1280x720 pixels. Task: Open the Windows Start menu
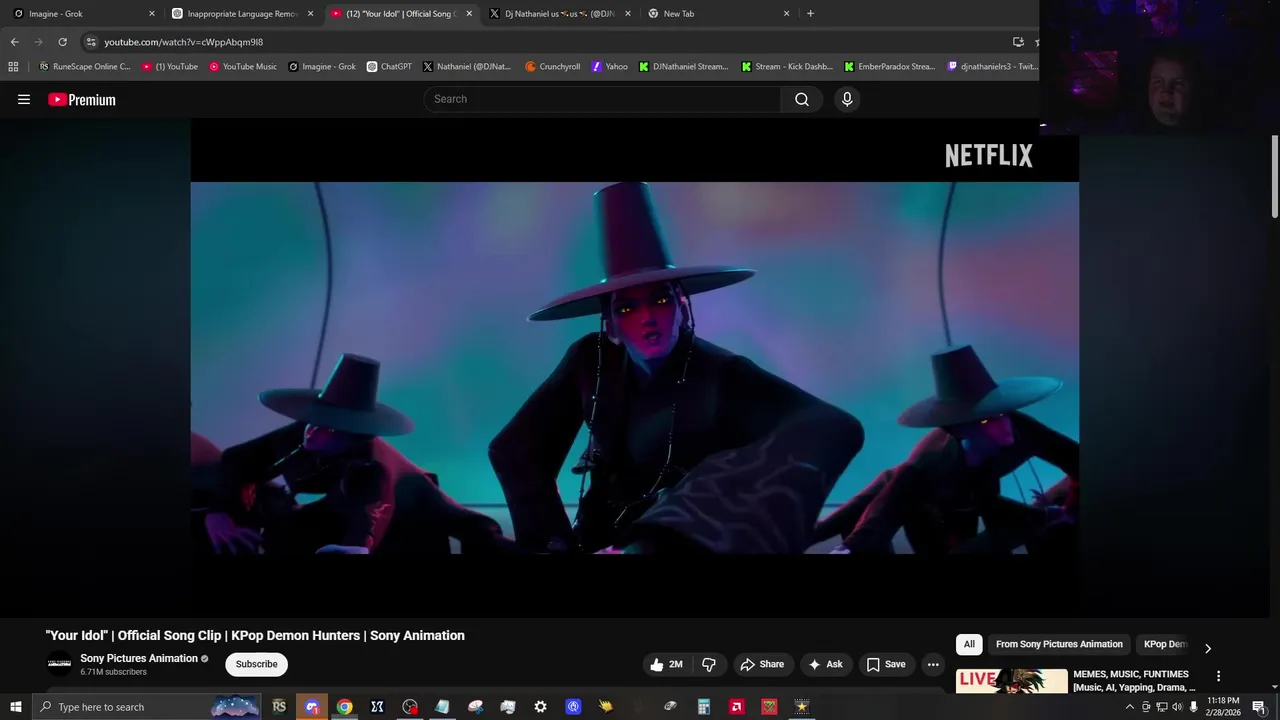15,707
